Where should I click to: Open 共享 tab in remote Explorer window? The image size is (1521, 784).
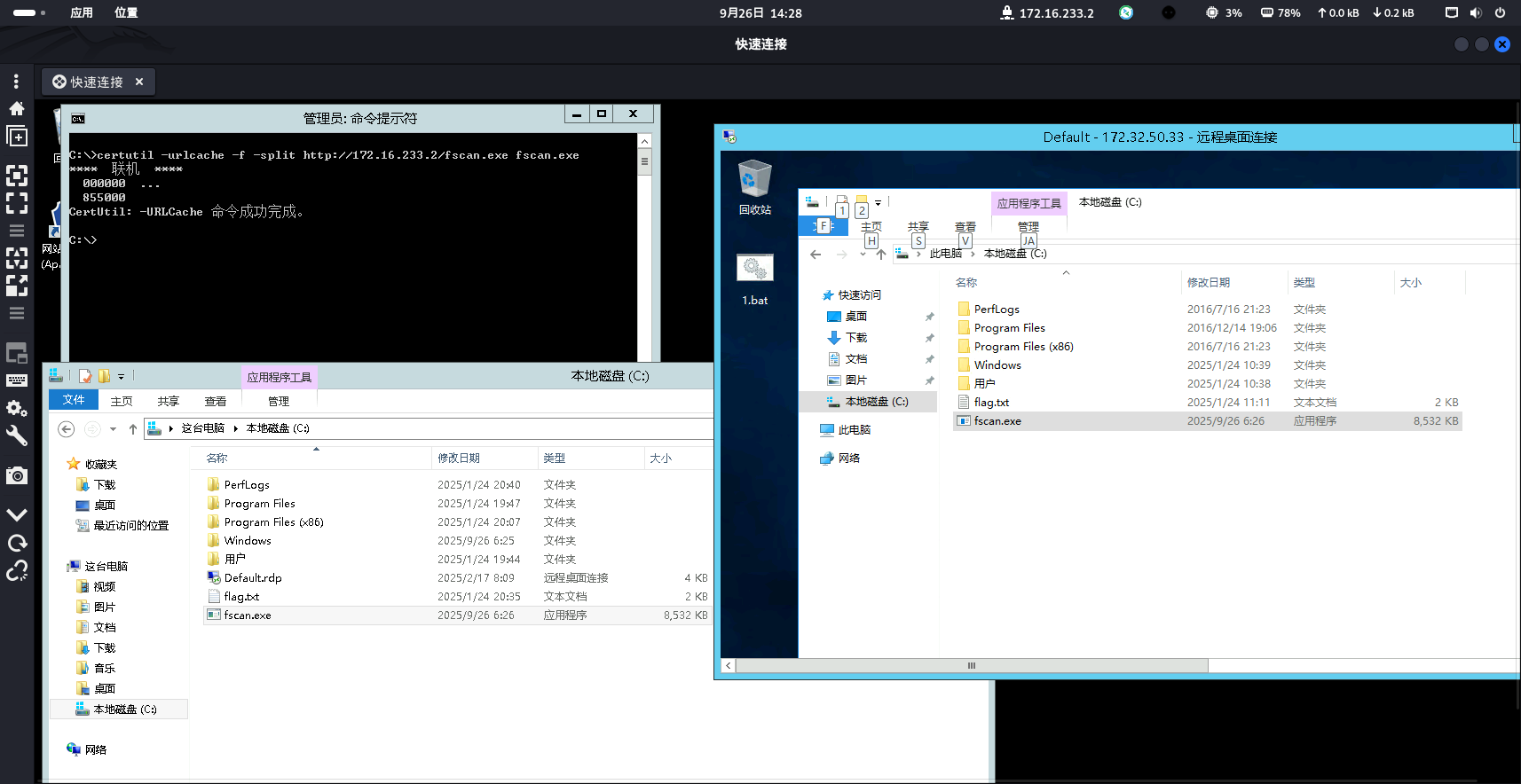(918, 227)
